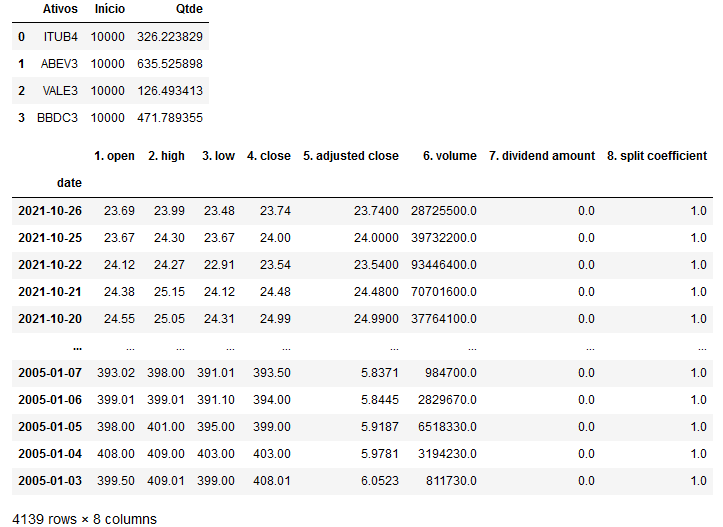Select the Ativos column header
Viewport: 723px width, 527px height.
point(60,9)
